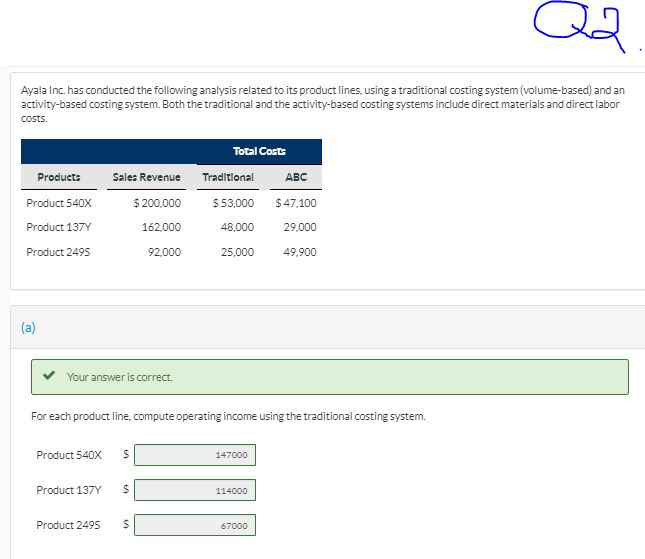Viewport: 645px width, 559px height.
Task: Click the 92,000 sales revenue cell
Action: tap(165, 252)
